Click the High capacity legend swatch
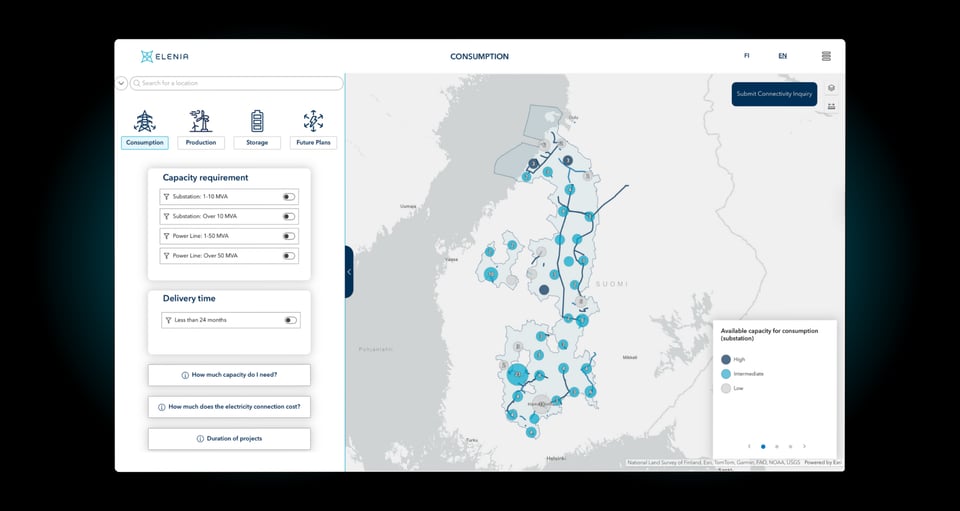 click(x=725, y=359)
